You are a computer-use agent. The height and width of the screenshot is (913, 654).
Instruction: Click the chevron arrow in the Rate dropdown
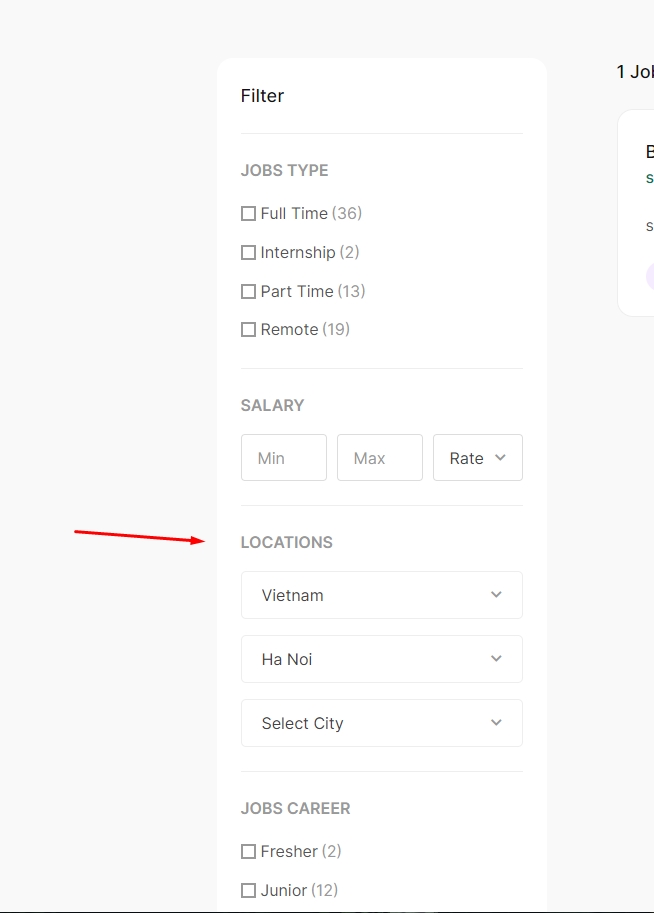point(500,458)
